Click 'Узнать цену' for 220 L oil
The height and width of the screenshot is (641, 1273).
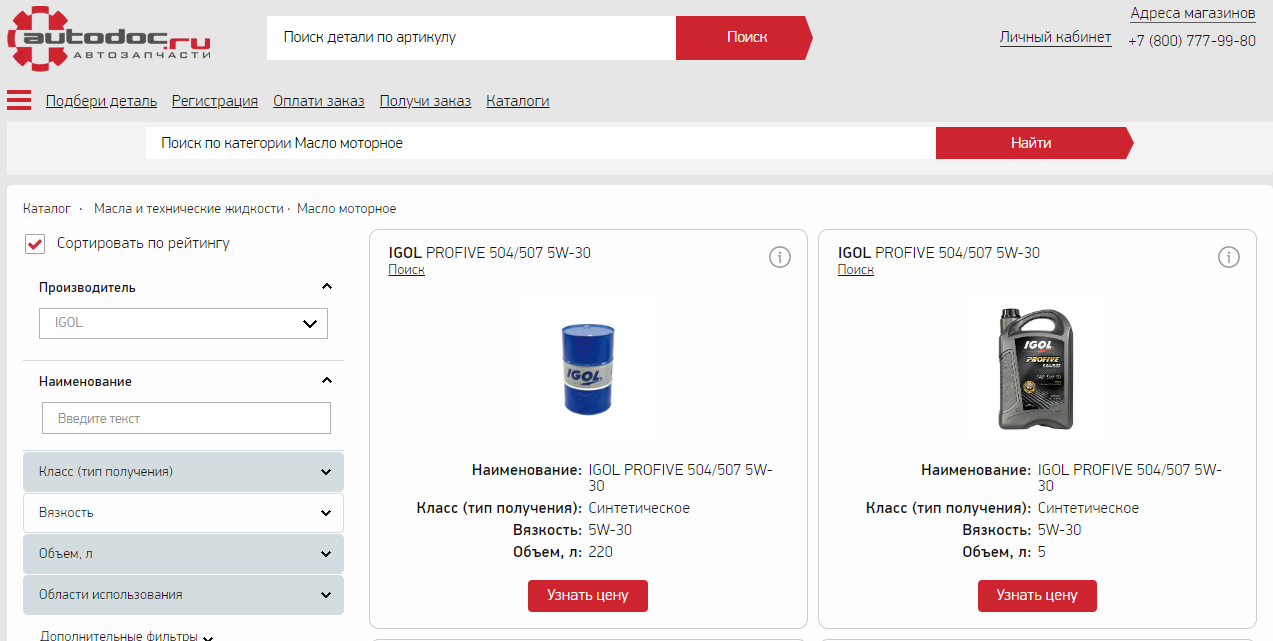(x=588, y=595)
